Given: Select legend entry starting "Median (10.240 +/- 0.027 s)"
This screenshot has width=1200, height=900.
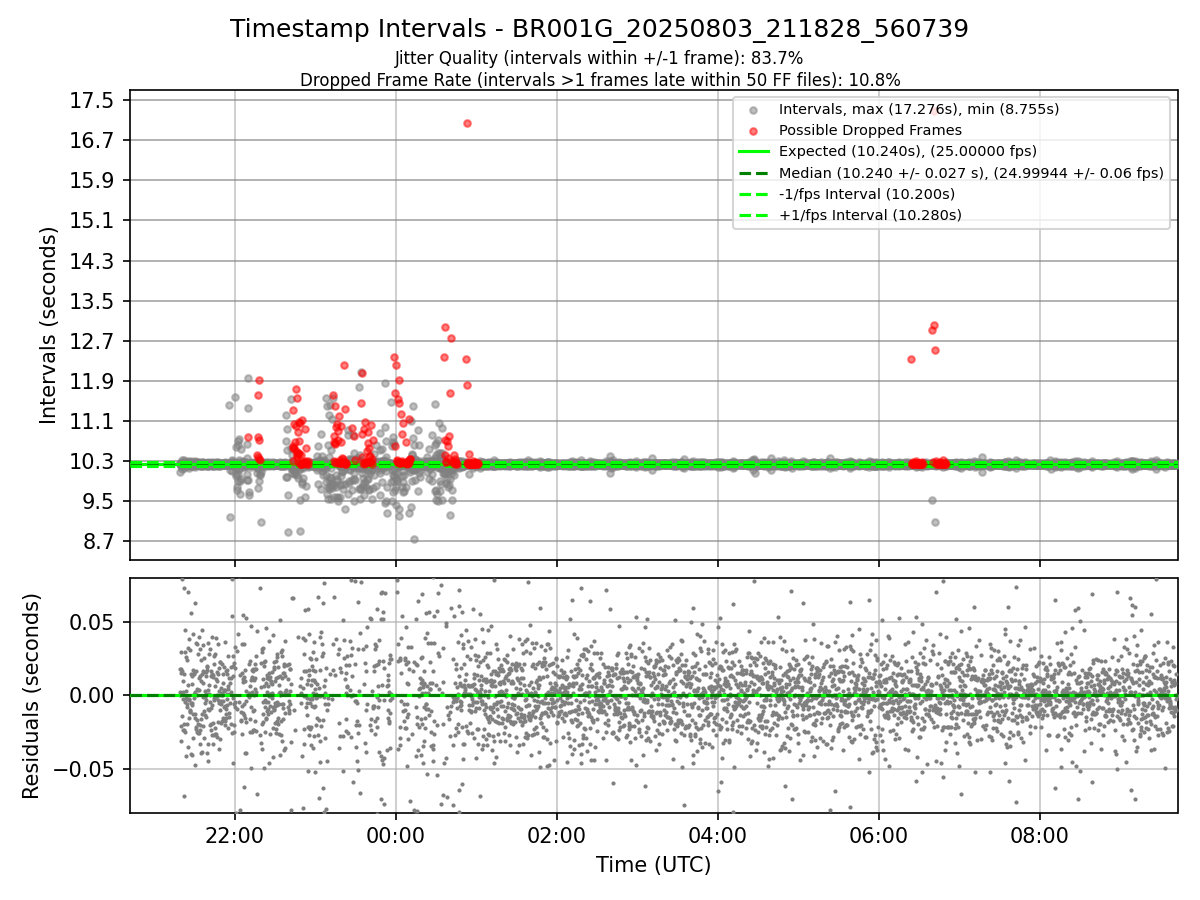Looking at the screenshot, I should click(x=971, y=173).
